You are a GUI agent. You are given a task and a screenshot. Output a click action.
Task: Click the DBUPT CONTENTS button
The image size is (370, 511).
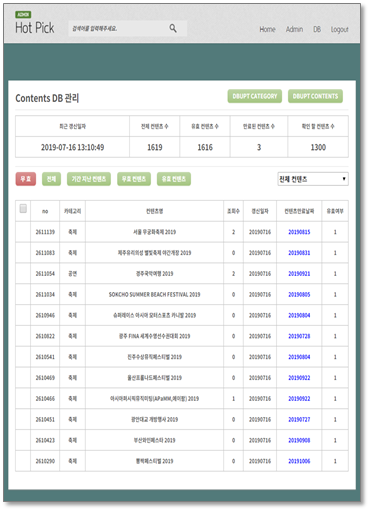[x=315, y=96]
